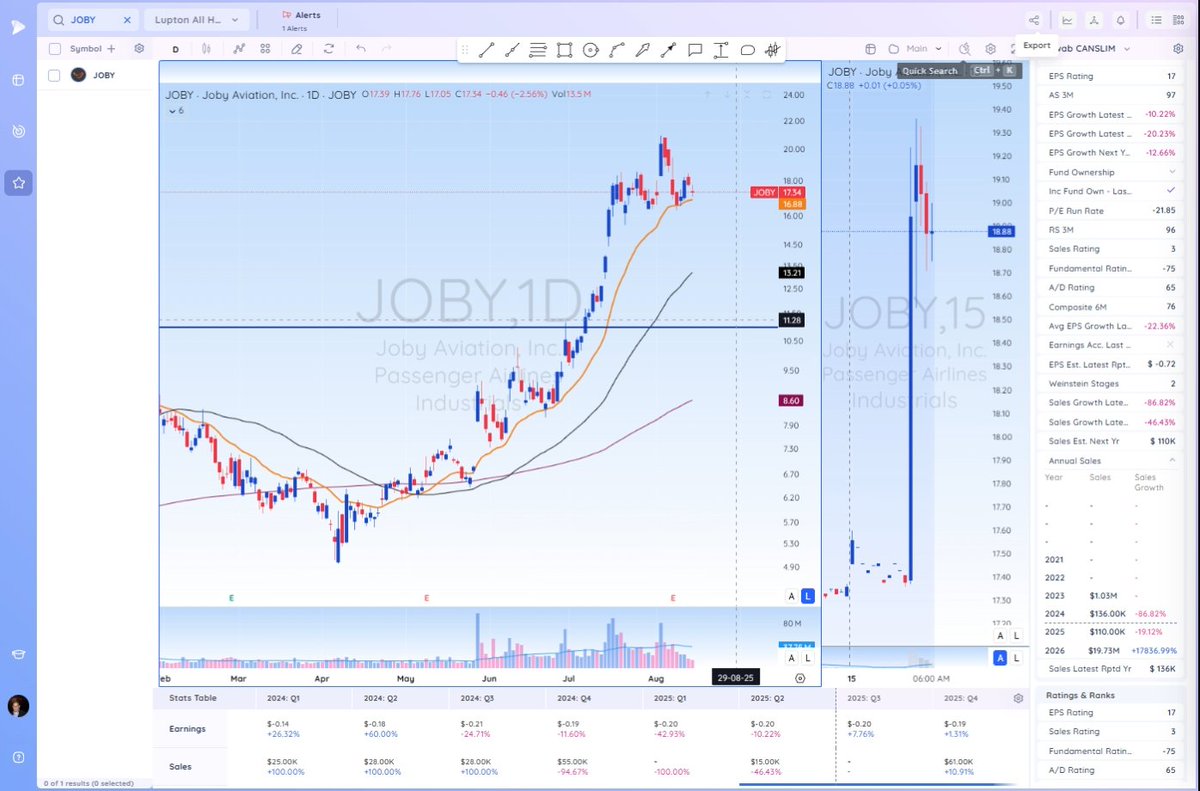Open watchlist column settings gear
Viewport: 1200px width, 791px height.
(x=139, y=48)
